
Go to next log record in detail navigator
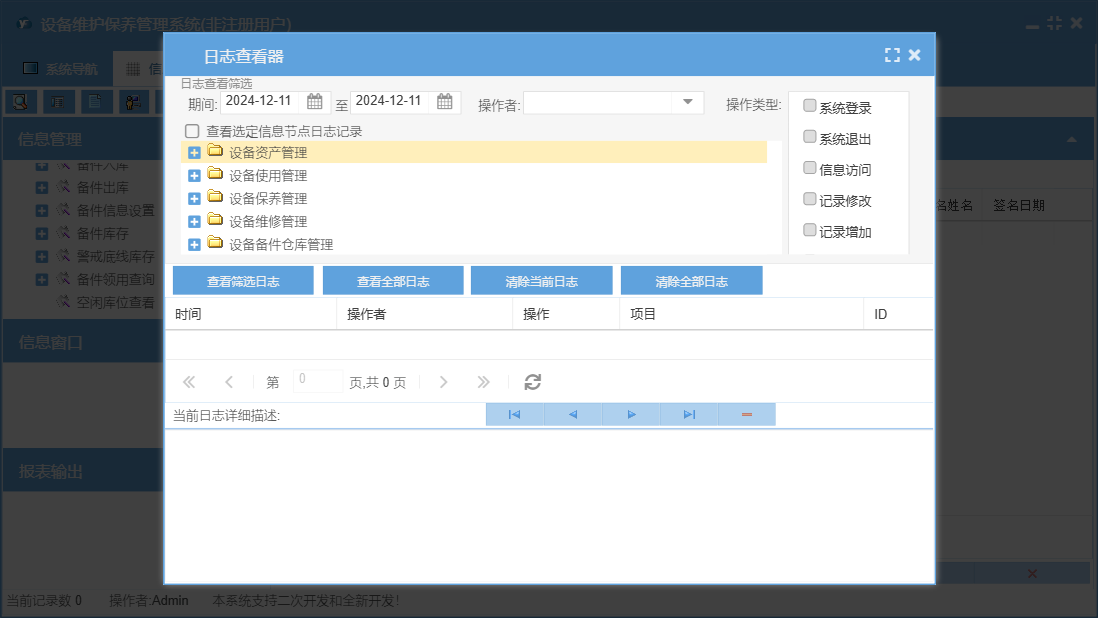tap(631, 414)
